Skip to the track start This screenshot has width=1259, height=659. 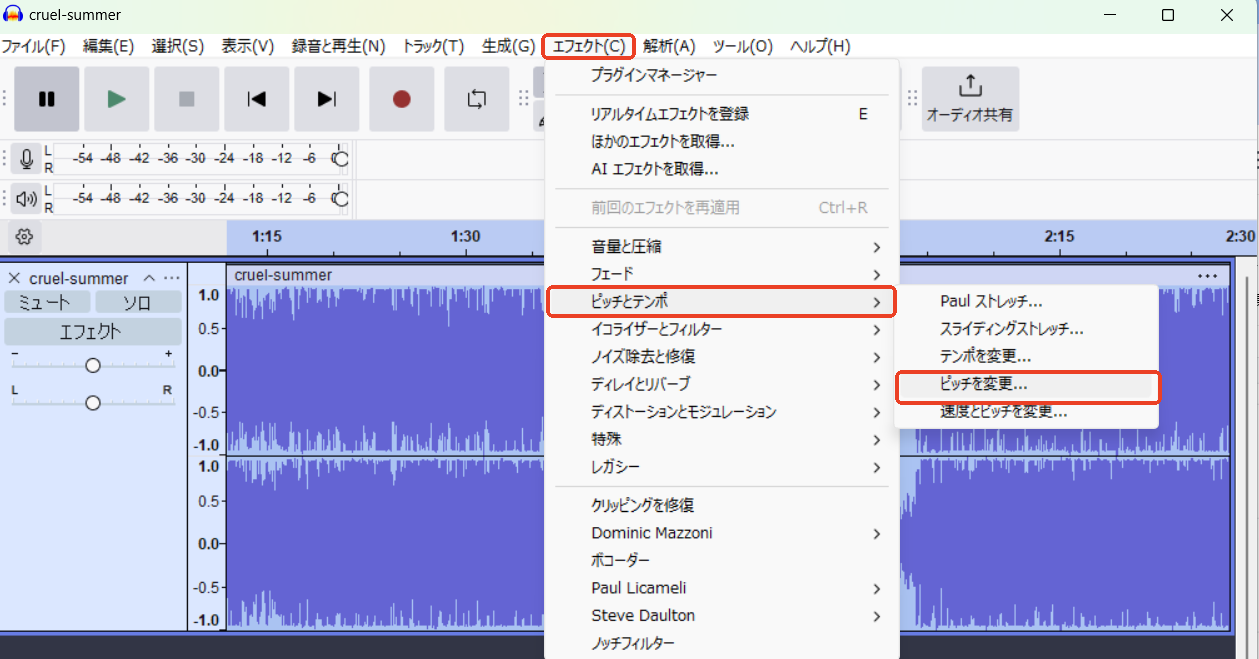(256, 98)
